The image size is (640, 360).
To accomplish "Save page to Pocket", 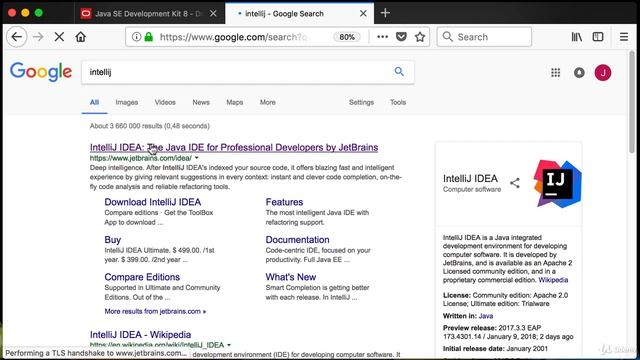I will point(401,37).
